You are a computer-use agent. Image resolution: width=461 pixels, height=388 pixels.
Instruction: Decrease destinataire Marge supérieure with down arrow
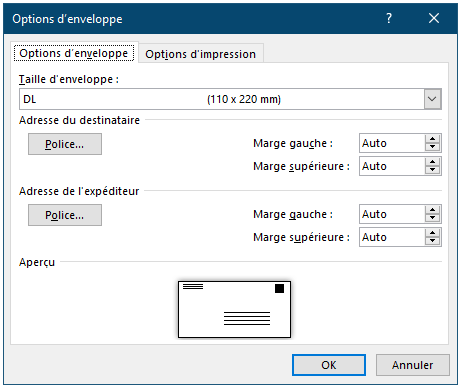[x=433, y=170]
